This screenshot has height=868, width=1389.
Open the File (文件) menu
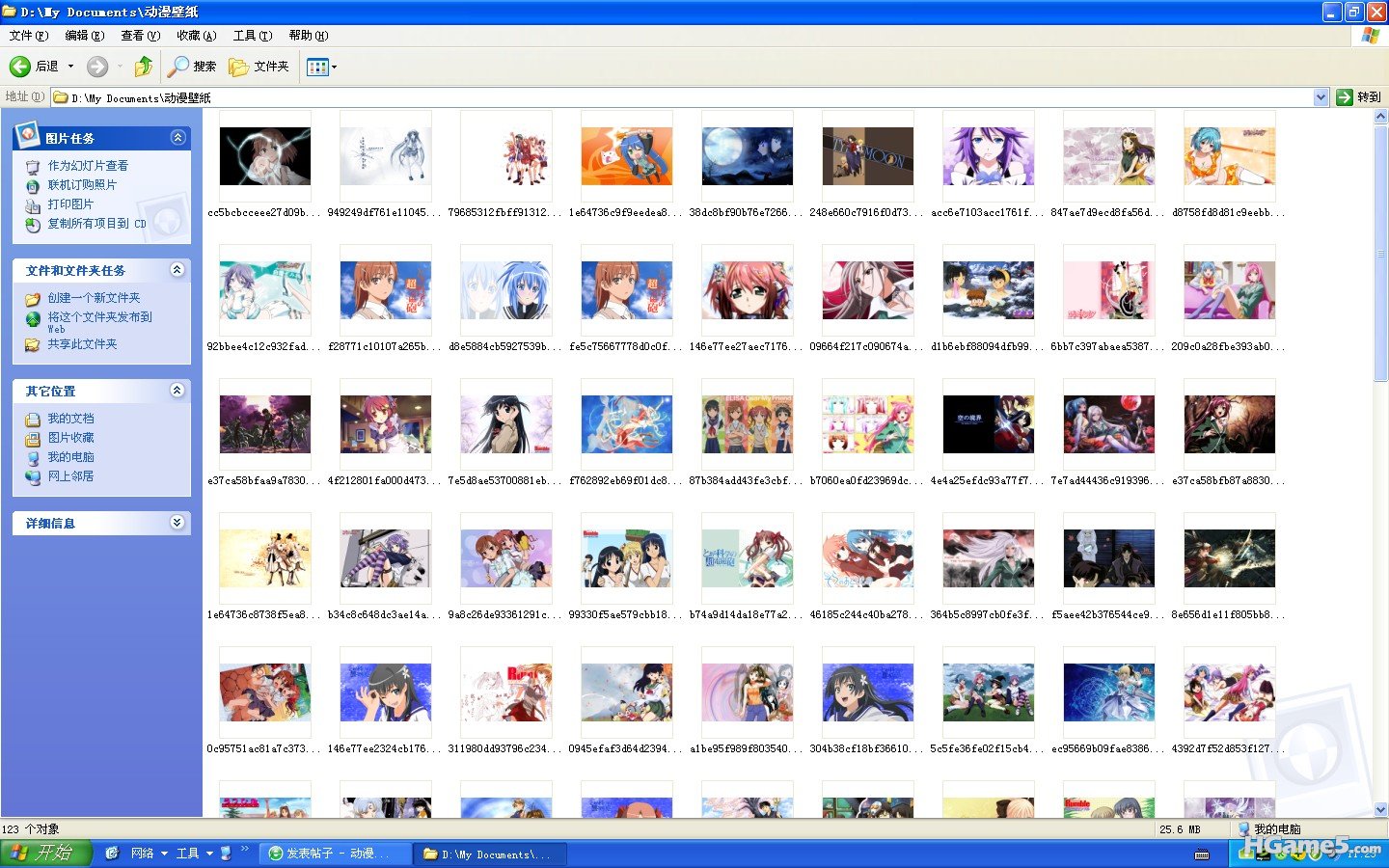click(x=28, y=36)
